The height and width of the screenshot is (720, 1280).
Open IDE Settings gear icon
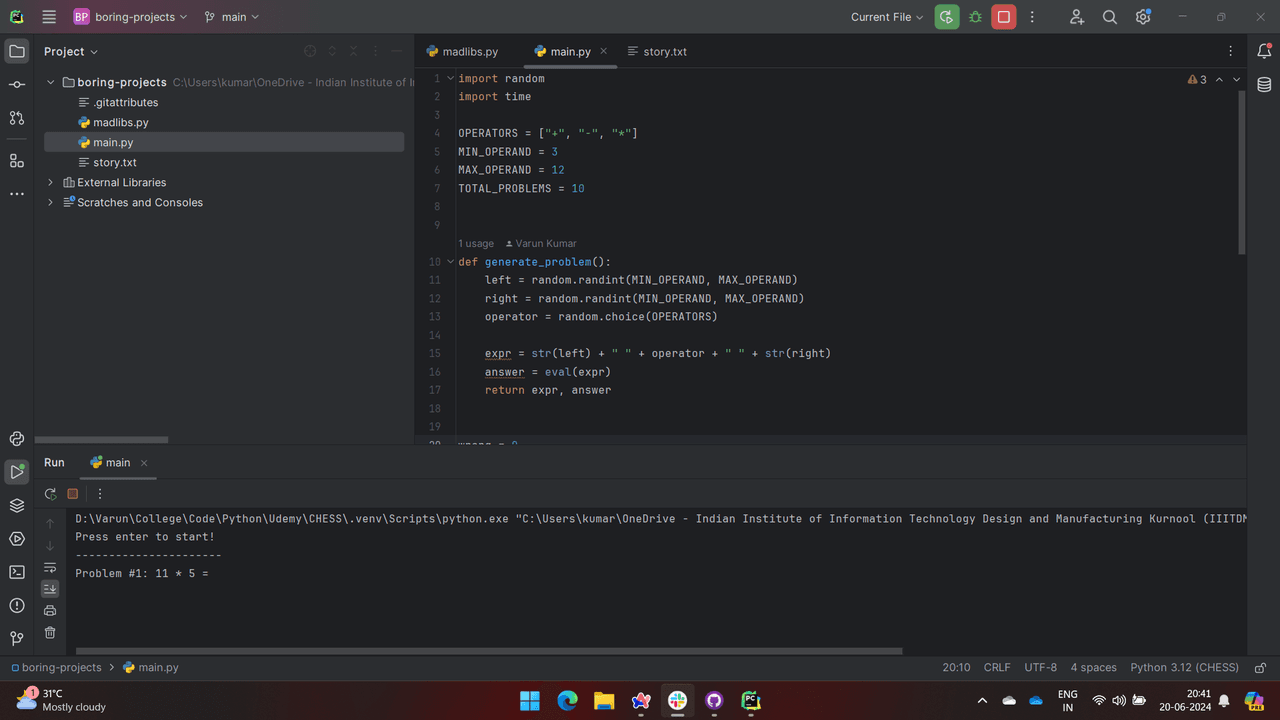point(1143,17)
